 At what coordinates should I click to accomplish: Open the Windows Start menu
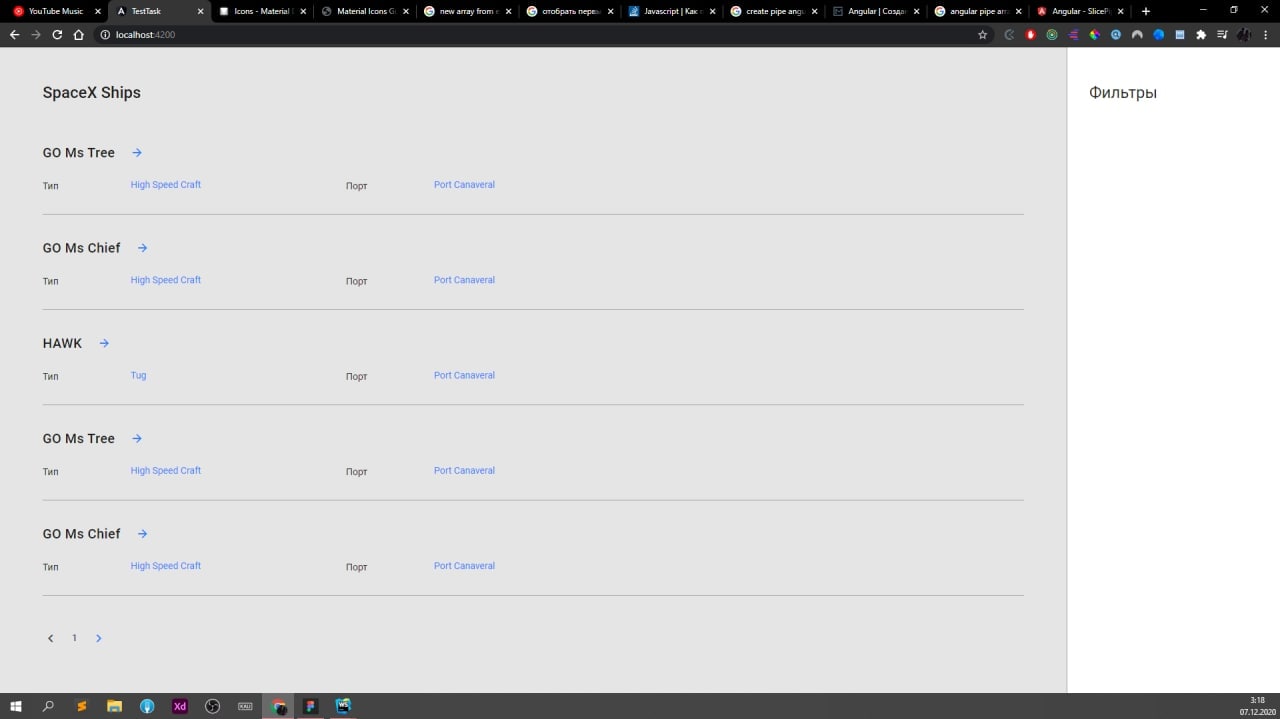16,706
